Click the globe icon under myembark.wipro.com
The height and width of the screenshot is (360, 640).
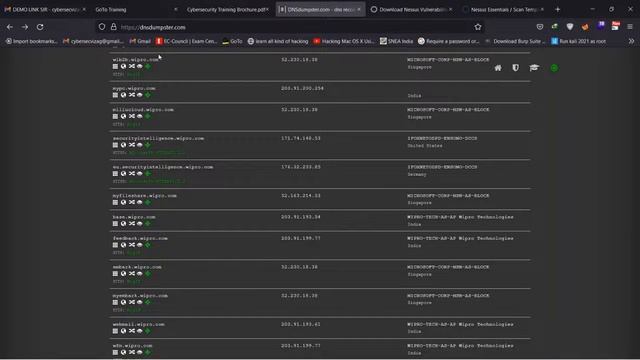pyautogui.click(x=123, y=302)
